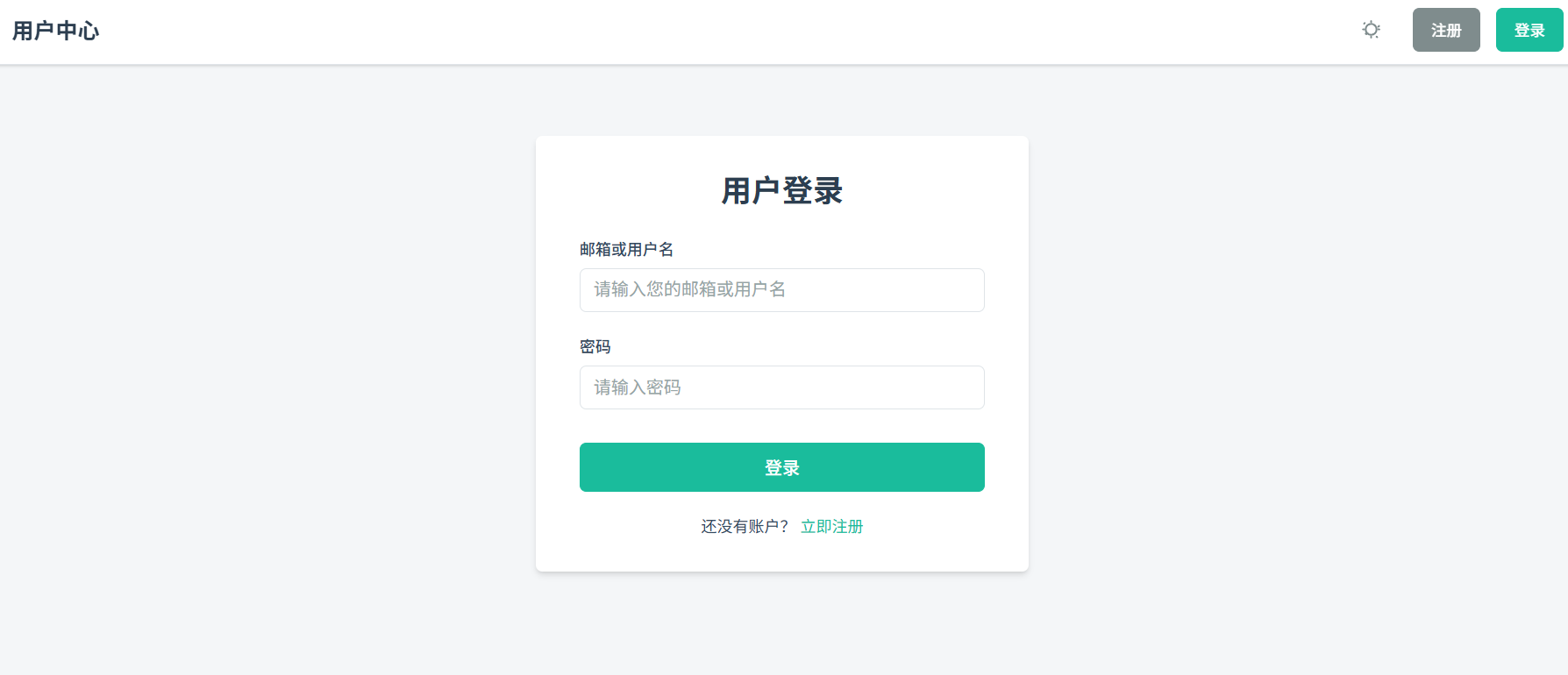Toggle the sun icon theme switch
1568x675 pixels.
(1371, 30)
